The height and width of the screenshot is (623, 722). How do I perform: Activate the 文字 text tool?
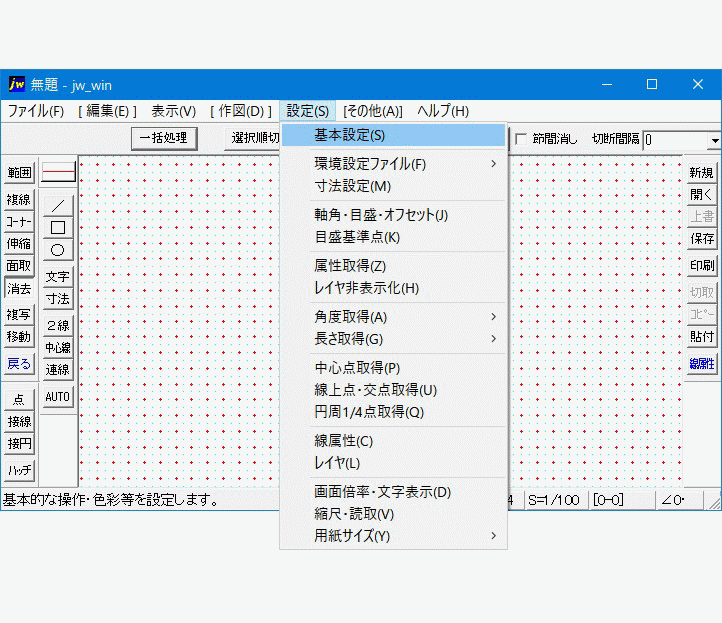(58, 277)
